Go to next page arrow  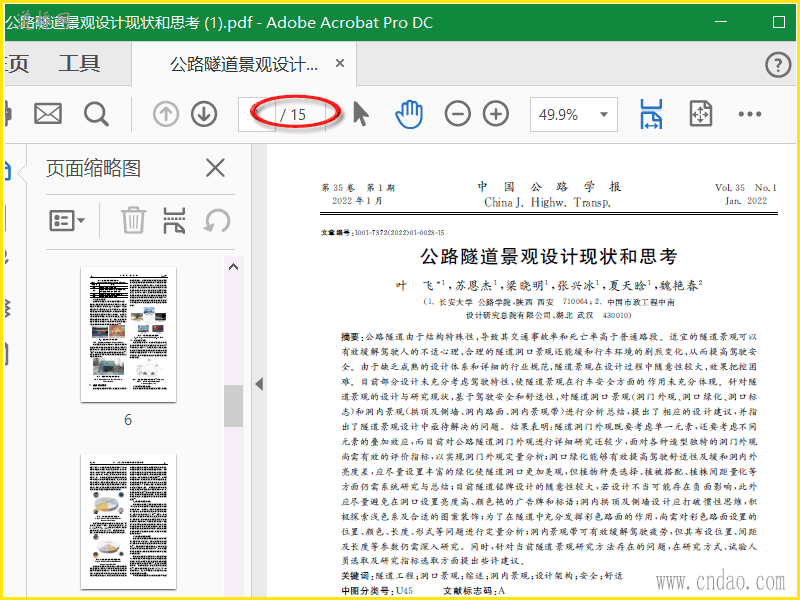204,114
